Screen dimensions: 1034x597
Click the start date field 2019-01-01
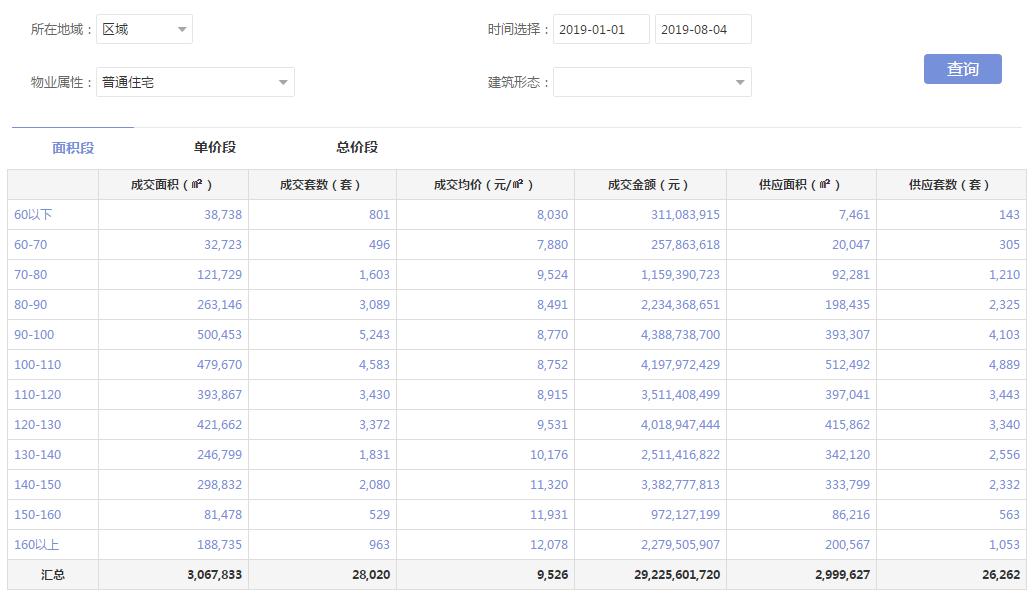(600, 30)
